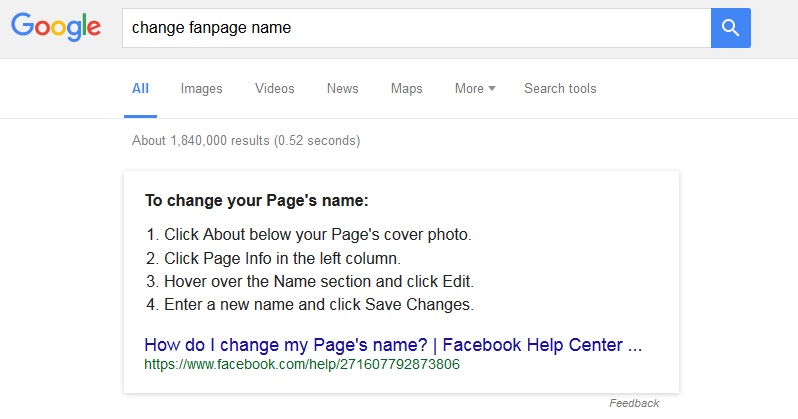Expand the More dropdown menu
This screenshot has width=798, height=419.
point(475,89)
